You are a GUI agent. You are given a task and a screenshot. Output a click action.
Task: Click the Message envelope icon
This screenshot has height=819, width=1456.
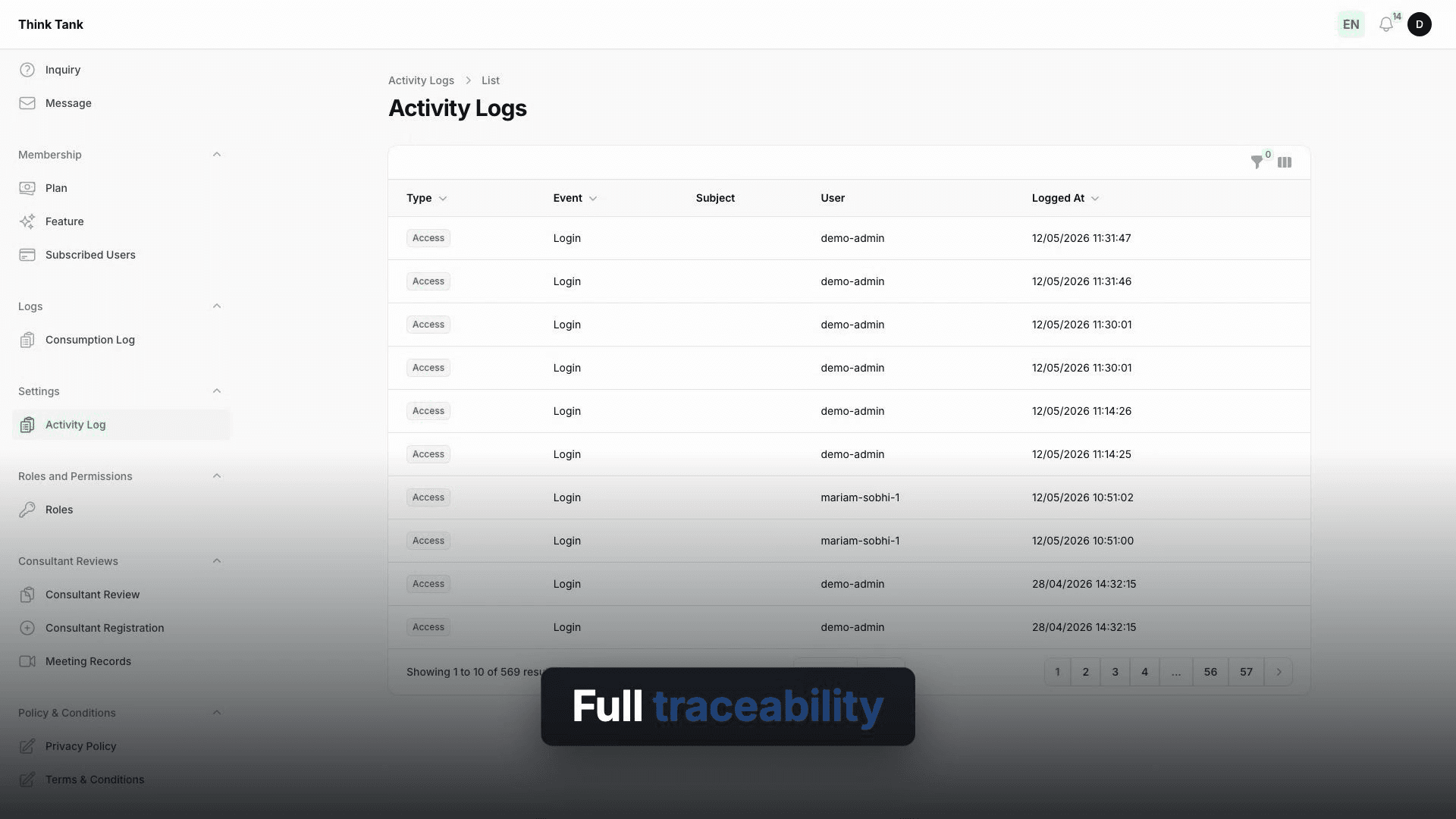click(27, 103)
